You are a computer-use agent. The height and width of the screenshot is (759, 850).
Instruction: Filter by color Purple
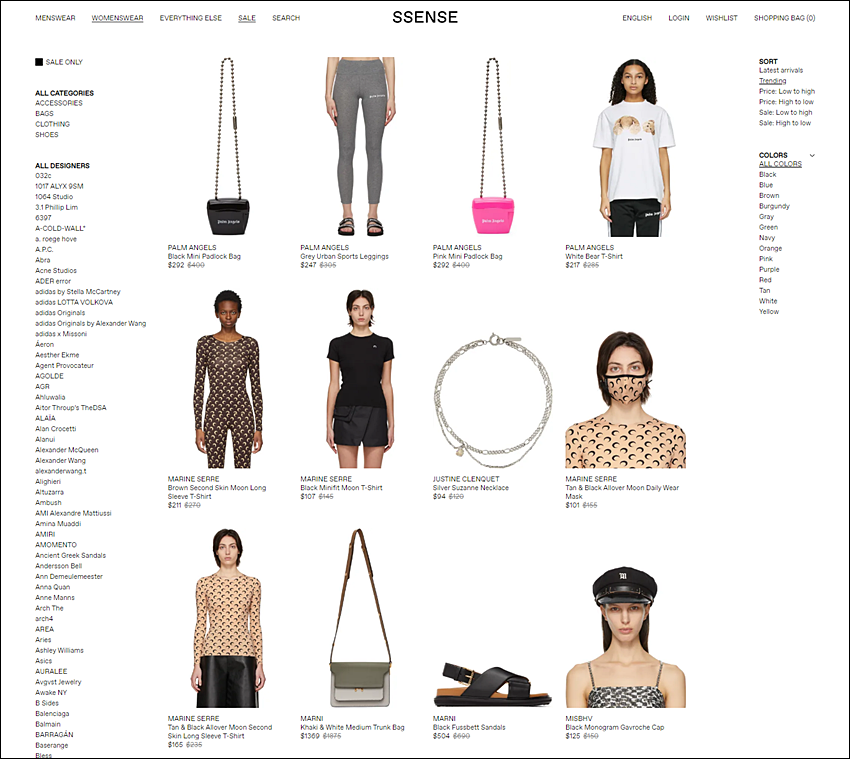(769, 269)
